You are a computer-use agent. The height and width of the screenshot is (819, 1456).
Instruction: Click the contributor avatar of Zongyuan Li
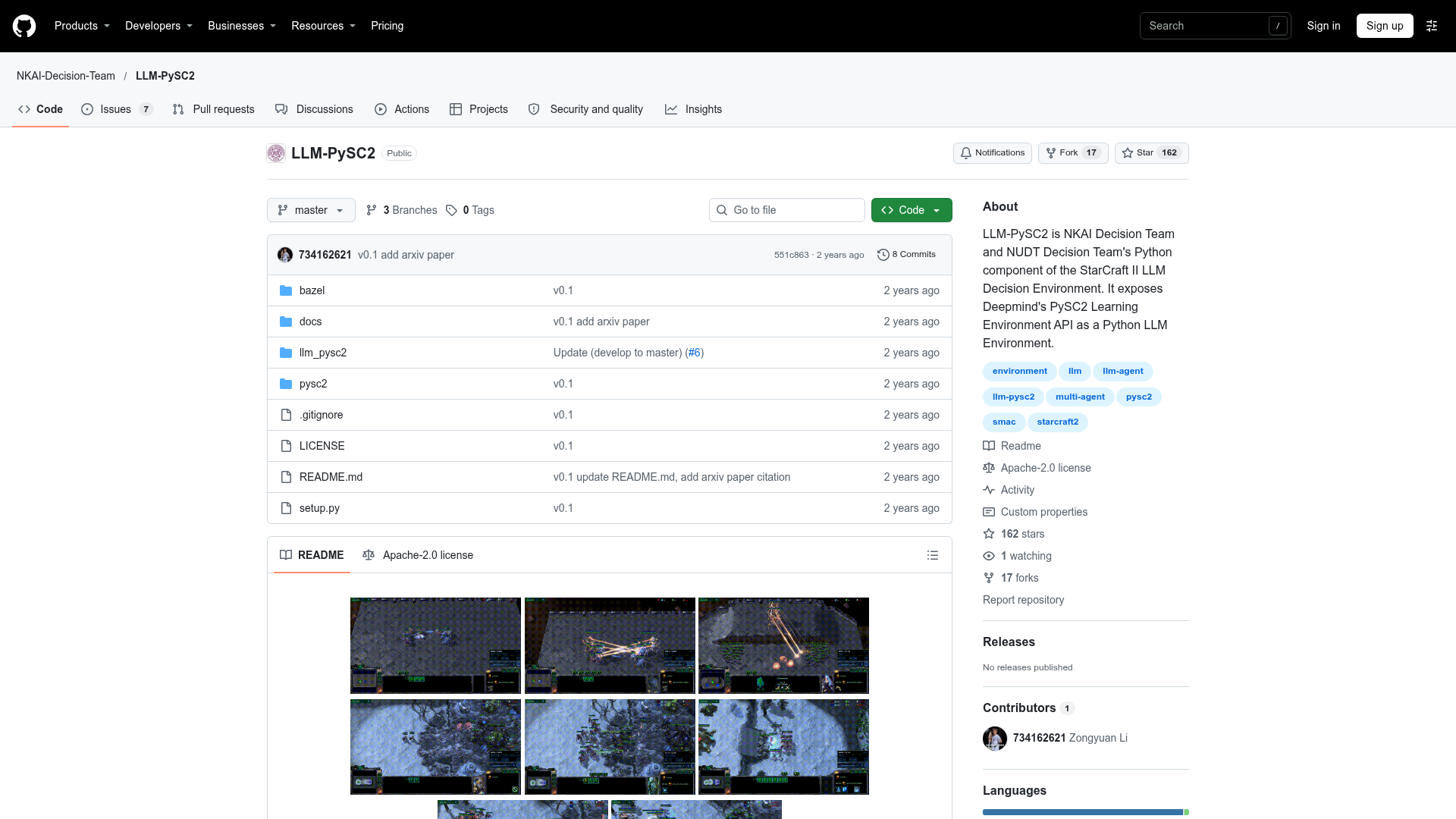click(995, 738)
